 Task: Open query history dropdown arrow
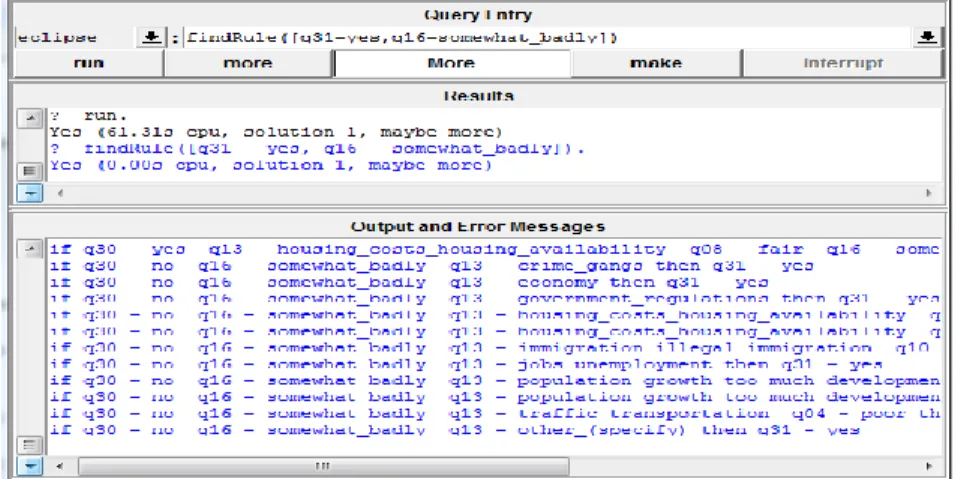point(927,38)
